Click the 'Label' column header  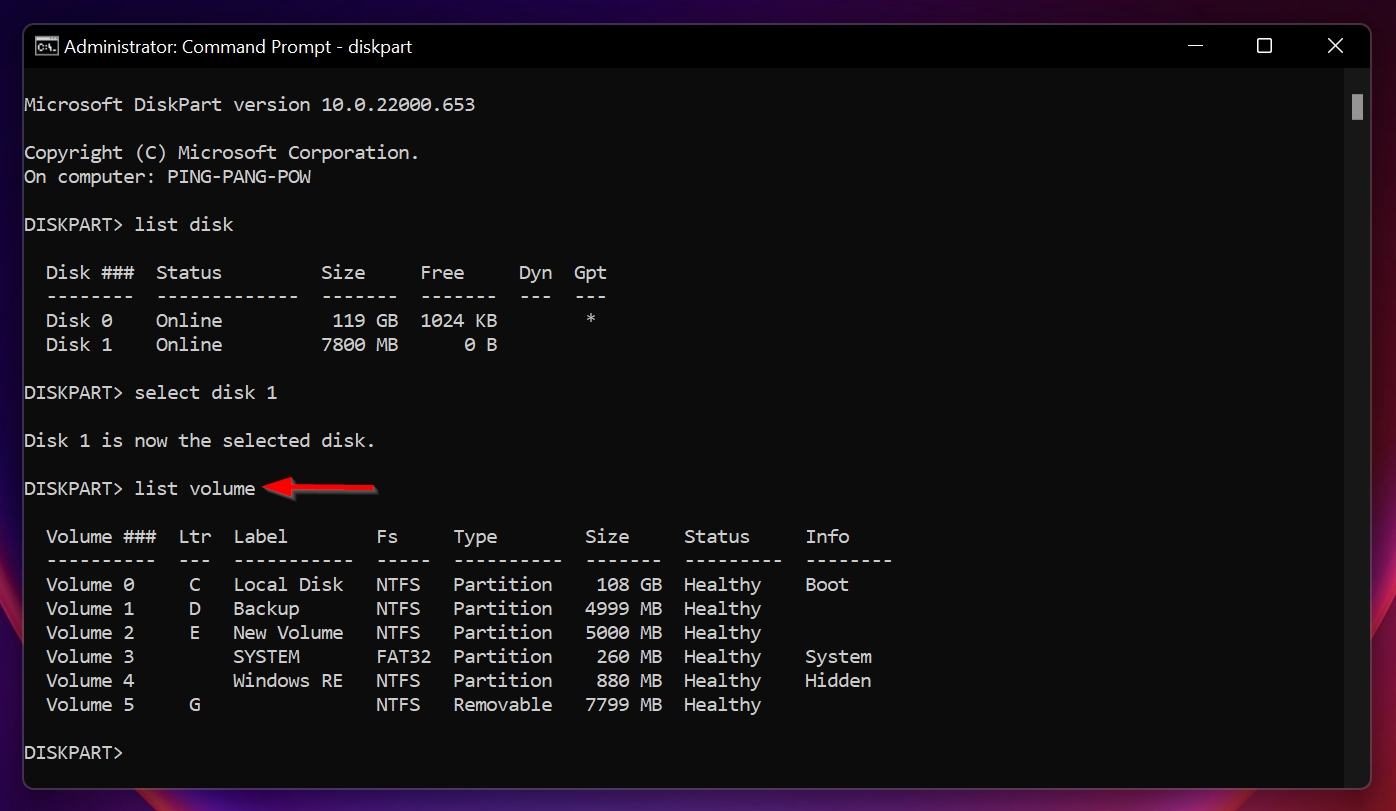[x=260, y=537]
